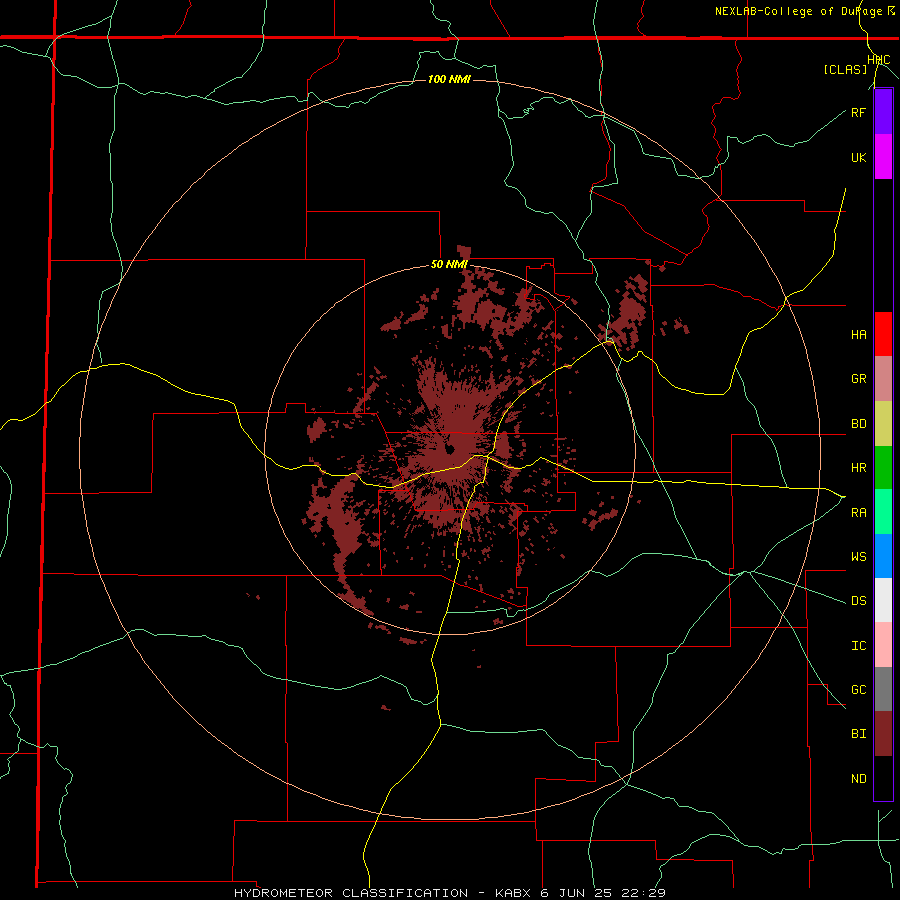Image resolution: width=900 pixels, height=900 pixels.
Task: Click the '50 NMI' range ring label
Action: click(449, 265)
